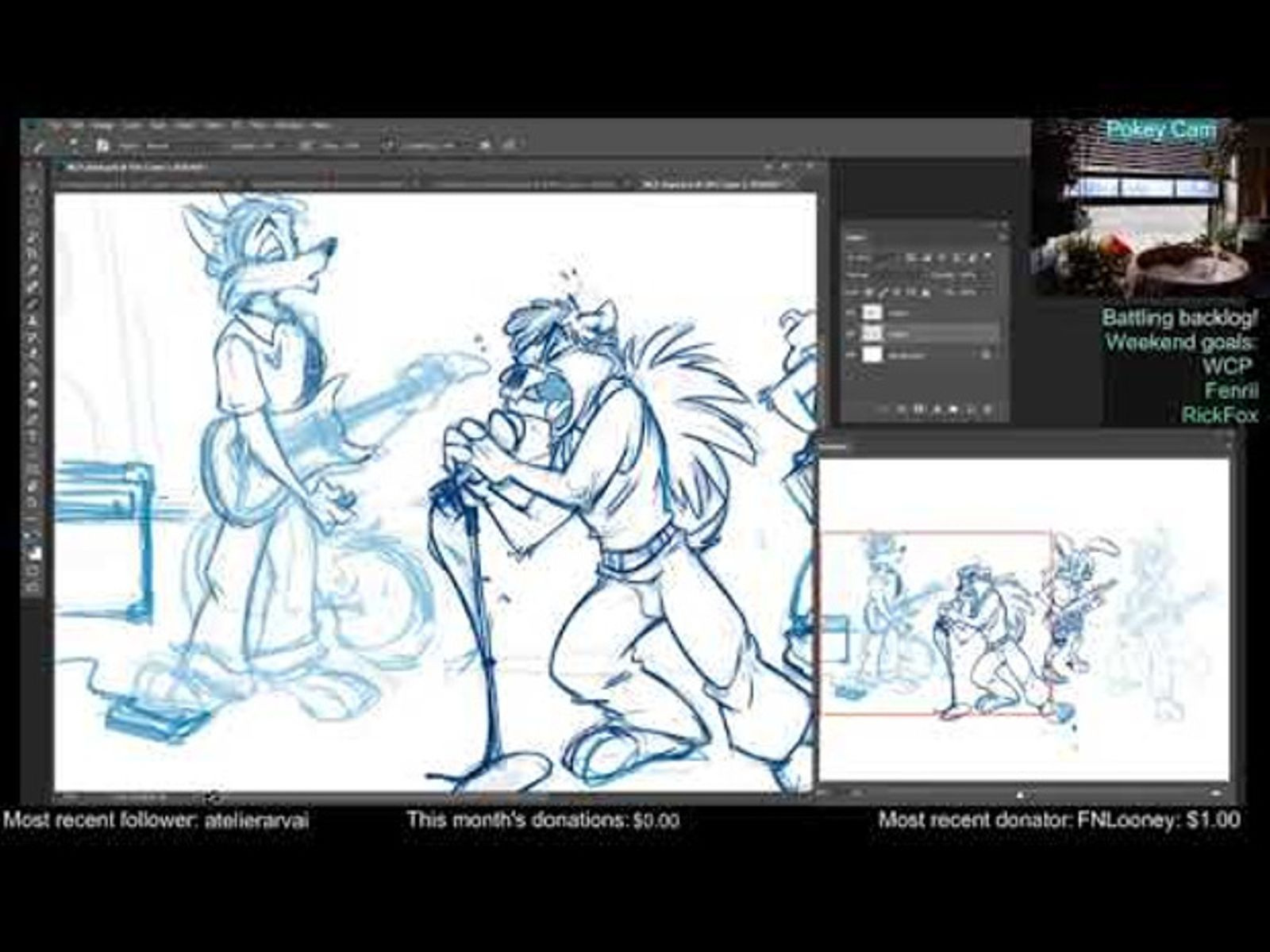The width and height of the screenshot is (1270, 952).
Task: Switch to the Layers panel tab
Action: pos(856,237)
